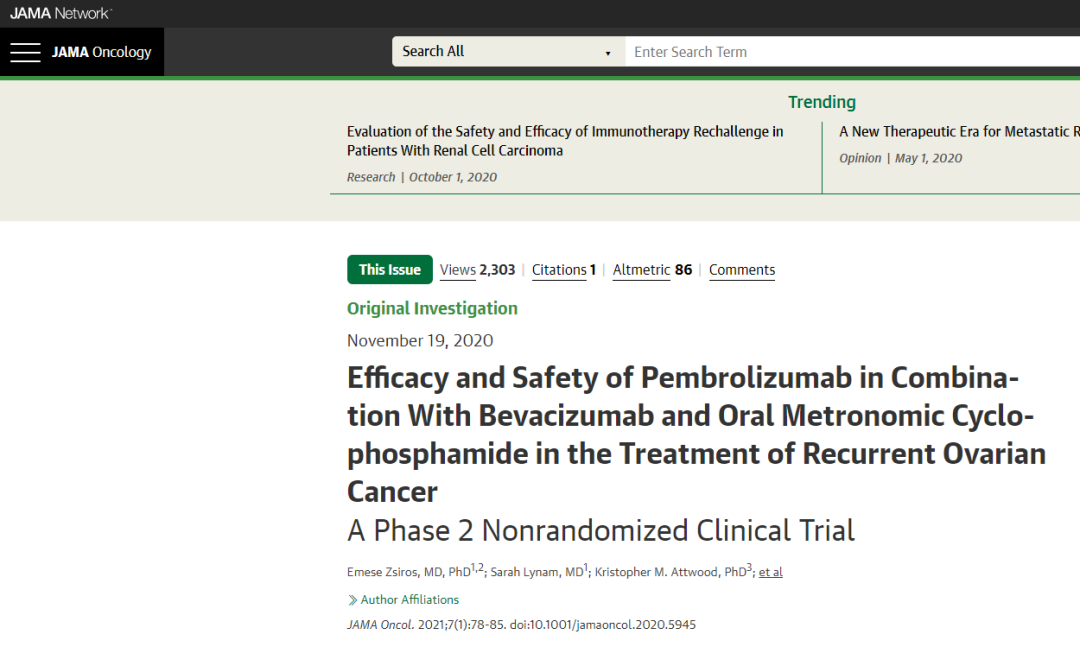This screenshot has width=1080, height=647.
Task: Click the Author Affiliations chevron icon
Action: pyautogui.click(x=352, y=600)
